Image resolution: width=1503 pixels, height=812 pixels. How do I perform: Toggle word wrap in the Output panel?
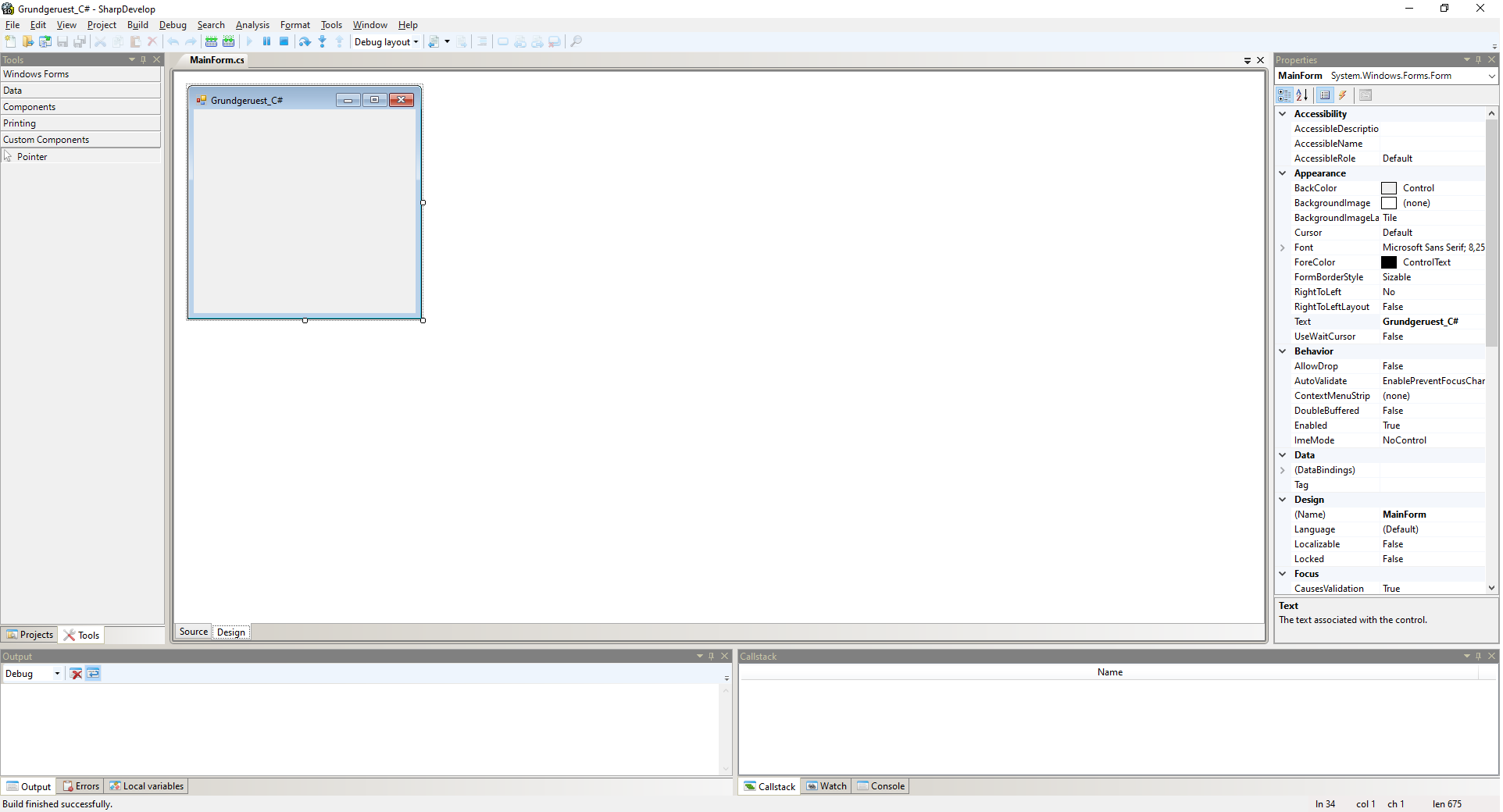pos(93,674)
